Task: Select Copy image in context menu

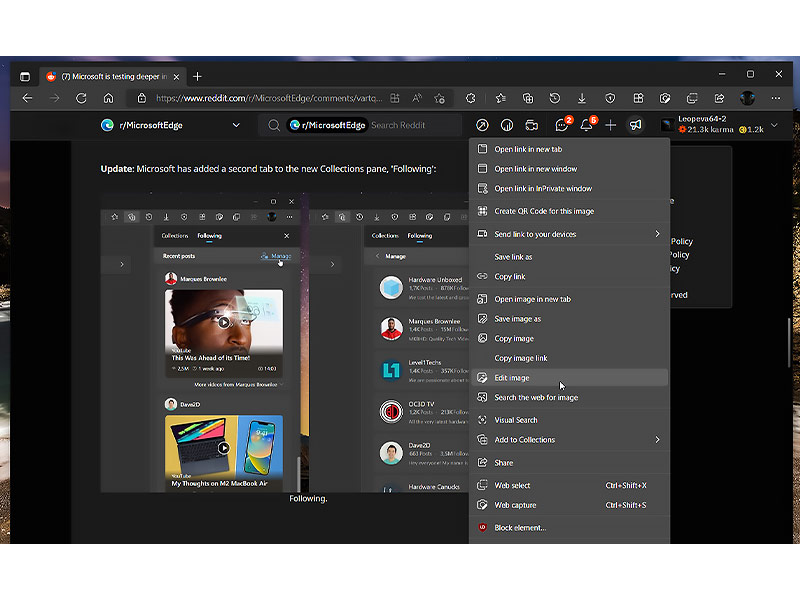Action: click(569, 338)
